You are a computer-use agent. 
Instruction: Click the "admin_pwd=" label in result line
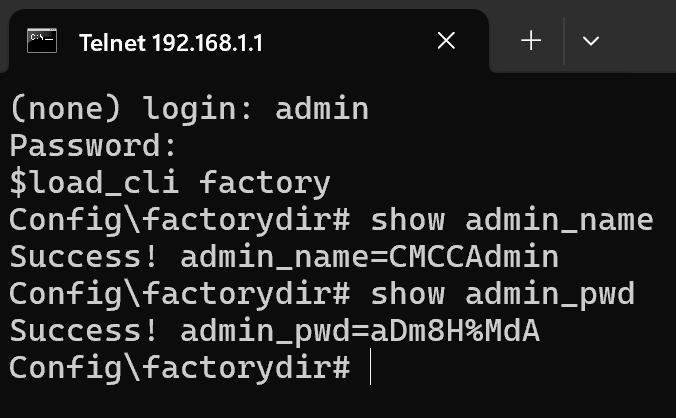click(275, 332)
